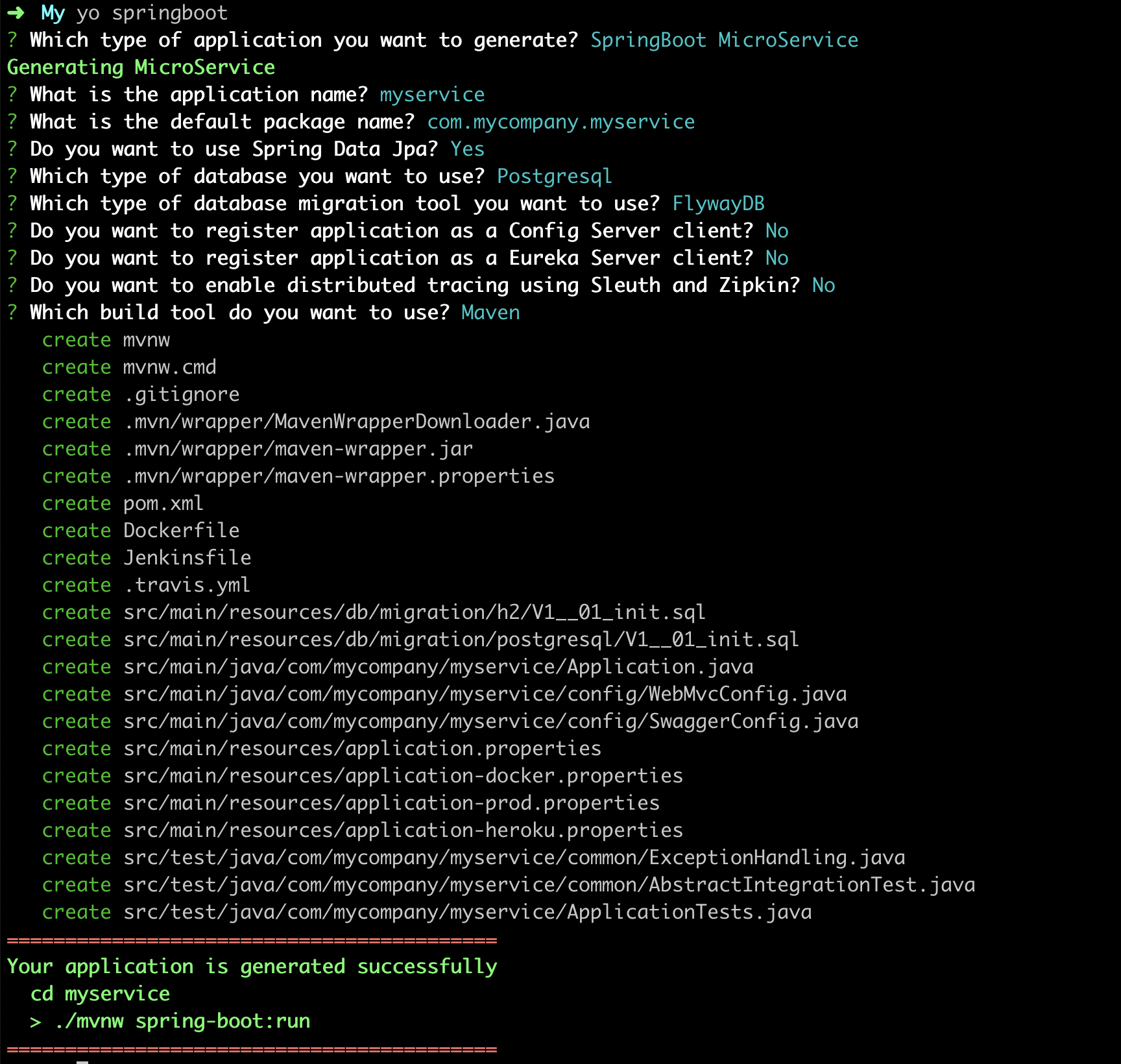Click the 'MavenWrapperDownloader.java' path

(x=357, y=422)
